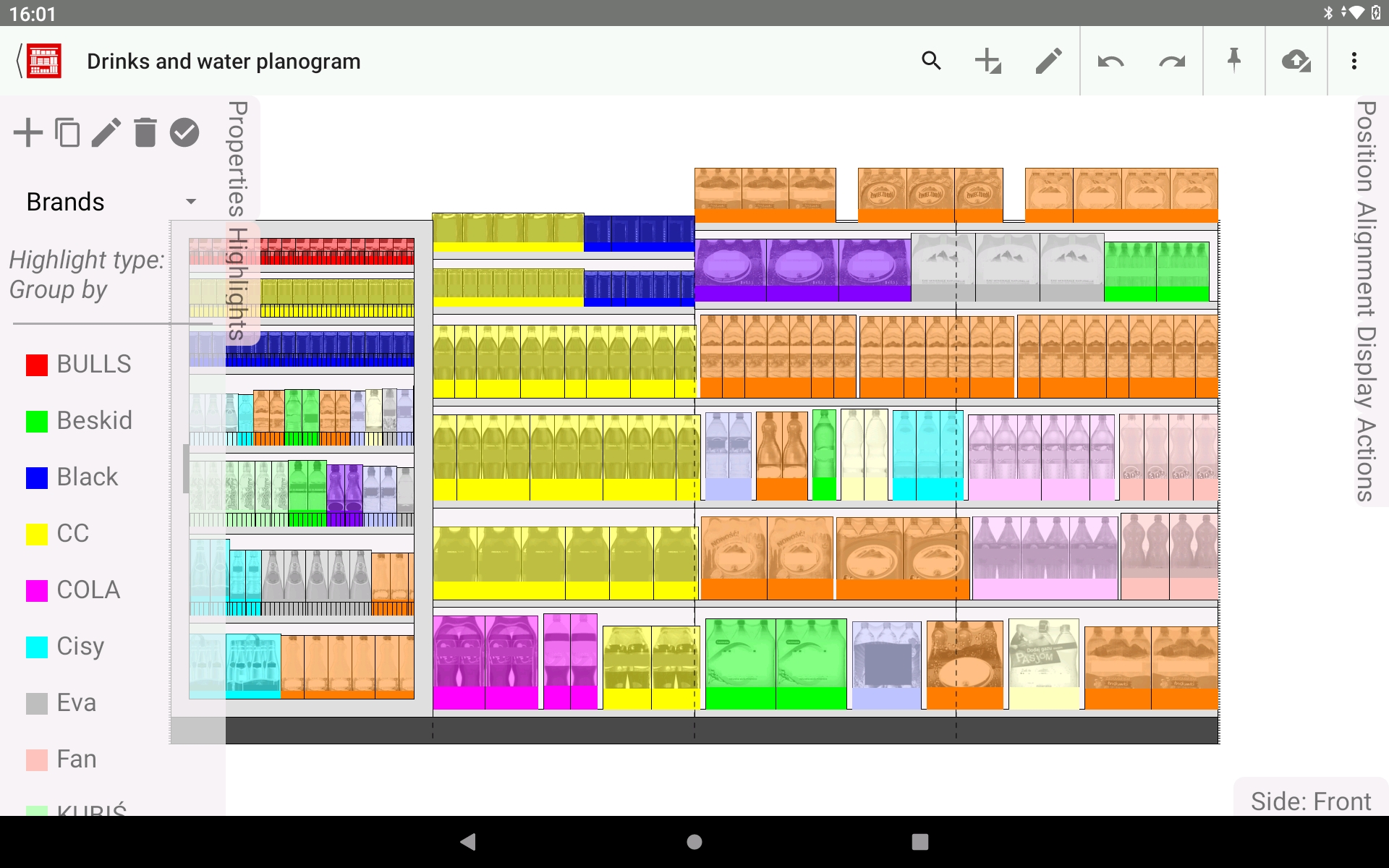This screenshot has width=1389, height=868.
Task: Confirm with the check circle icon
Action: click(x=184, y=132)
